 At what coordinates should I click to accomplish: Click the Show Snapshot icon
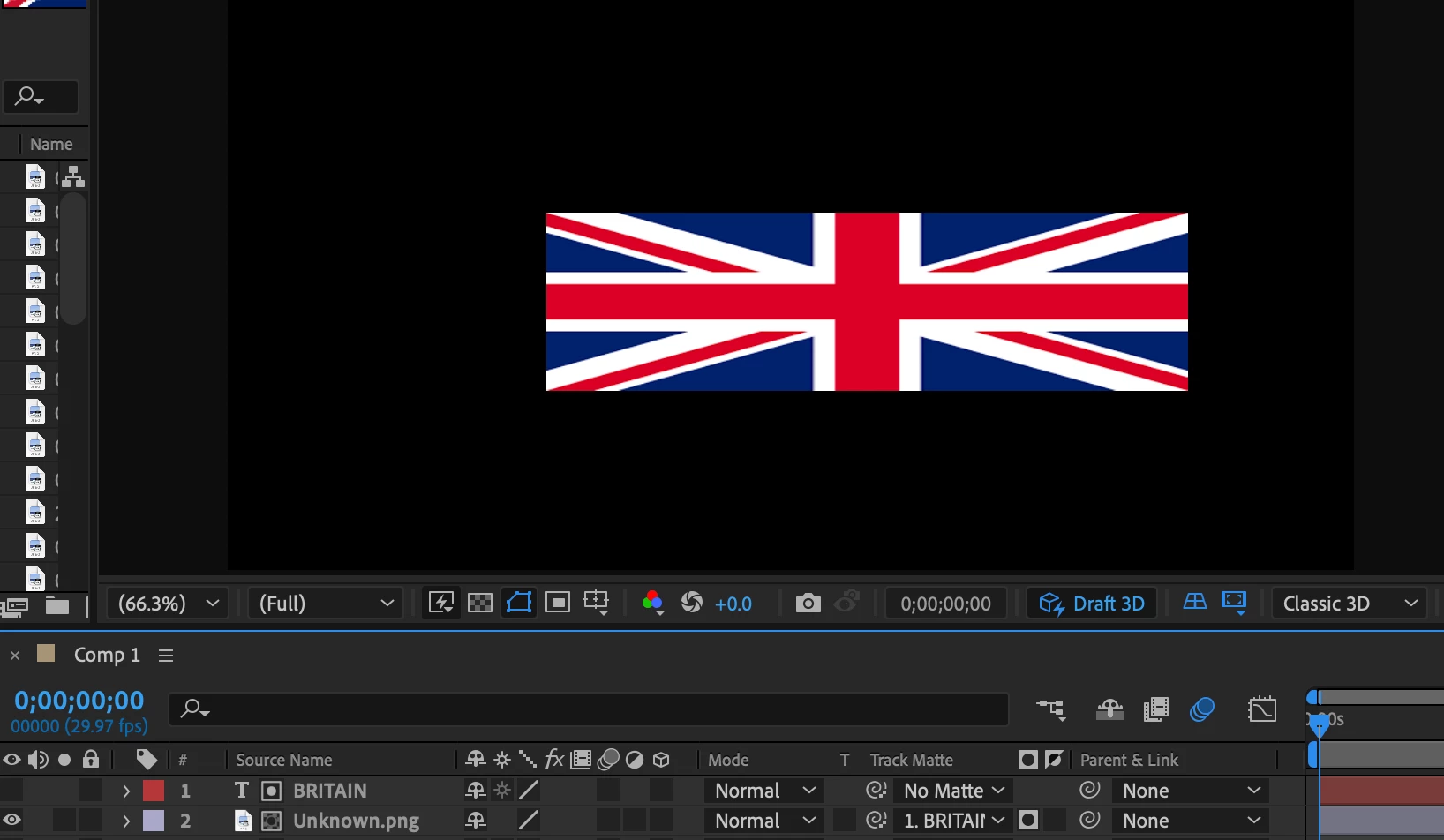point(847,604)
